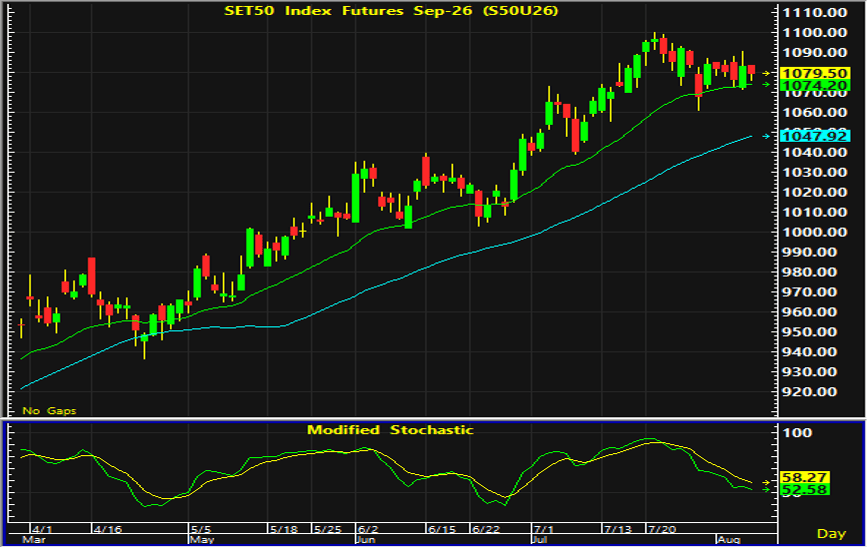Image resolution: width=868 pixels, height=548 pixels.
Task: Click the yellow arrow beside 1079.50
Action: [x=766, y=73]
